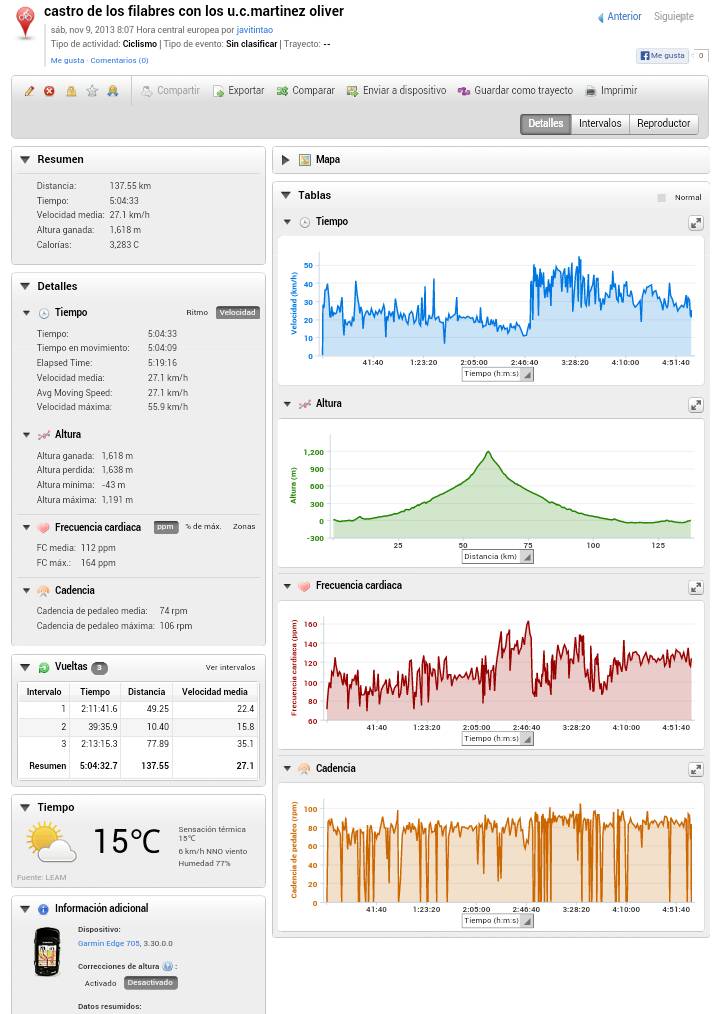Mark activity as favorite with star icon
The height and width of the screenshot is (1014, 720).
click(92, 91)
